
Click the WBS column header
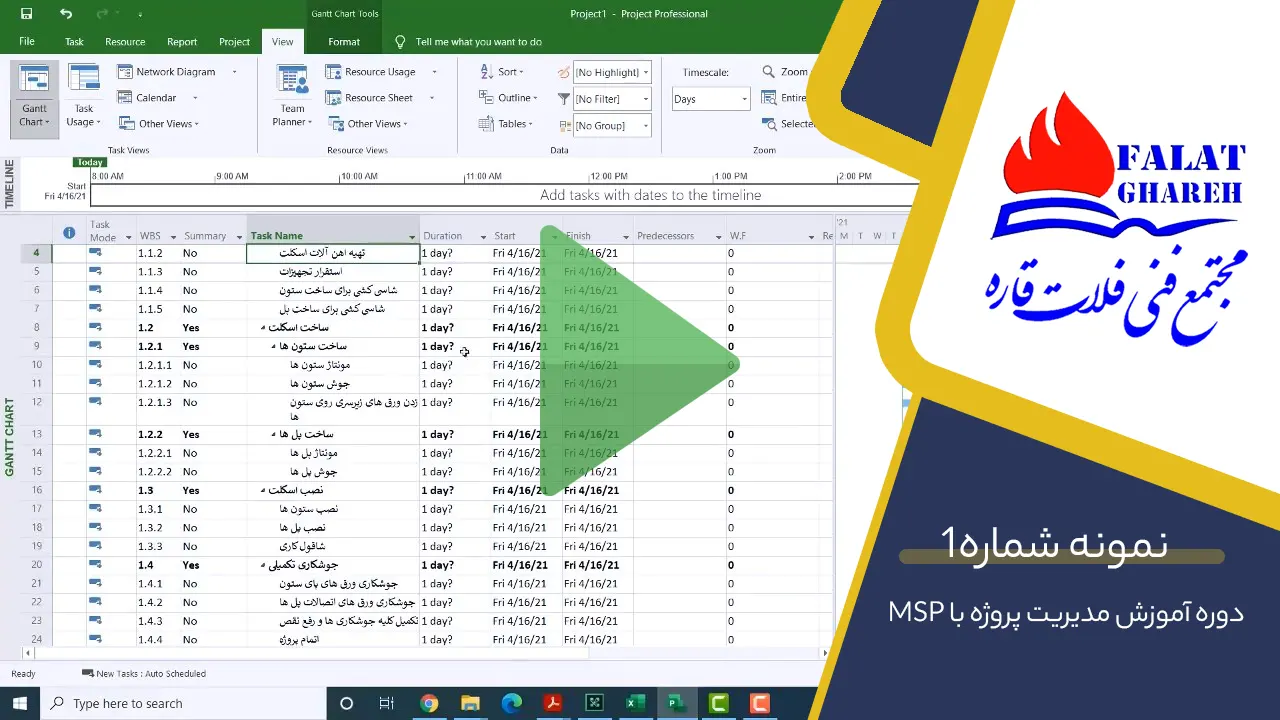(x=157, y=236)
